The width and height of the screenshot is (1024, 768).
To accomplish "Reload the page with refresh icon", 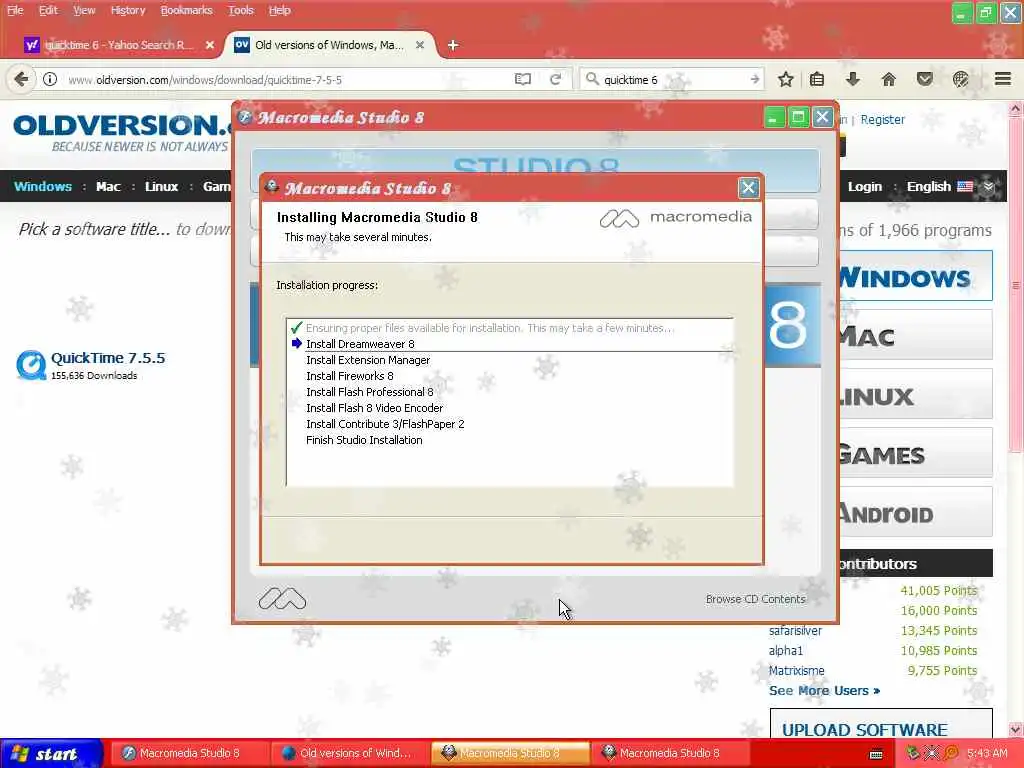I will (x=556, y=79).
